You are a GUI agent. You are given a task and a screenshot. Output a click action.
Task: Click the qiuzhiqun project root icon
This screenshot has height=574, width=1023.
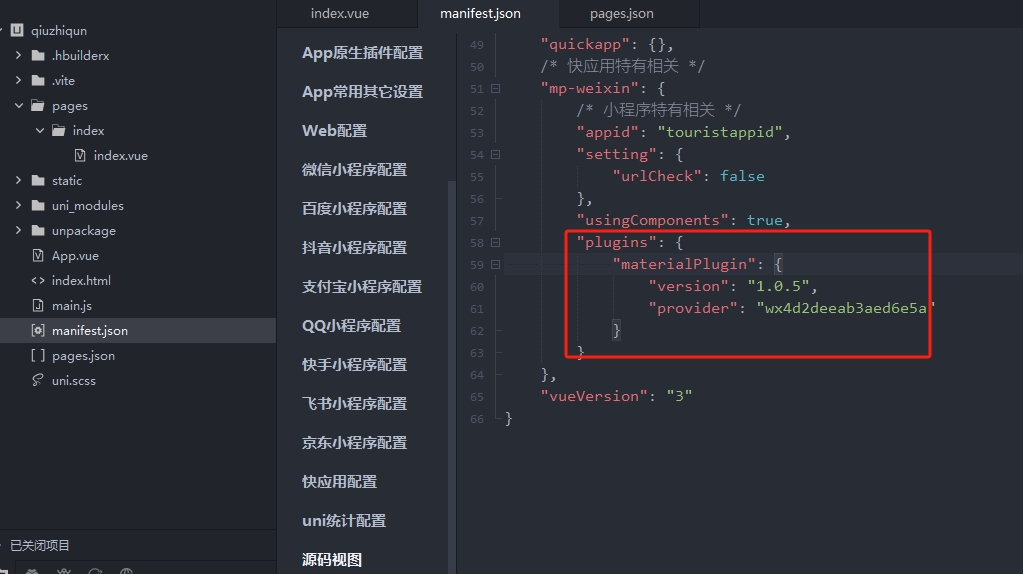coord(18,30)
